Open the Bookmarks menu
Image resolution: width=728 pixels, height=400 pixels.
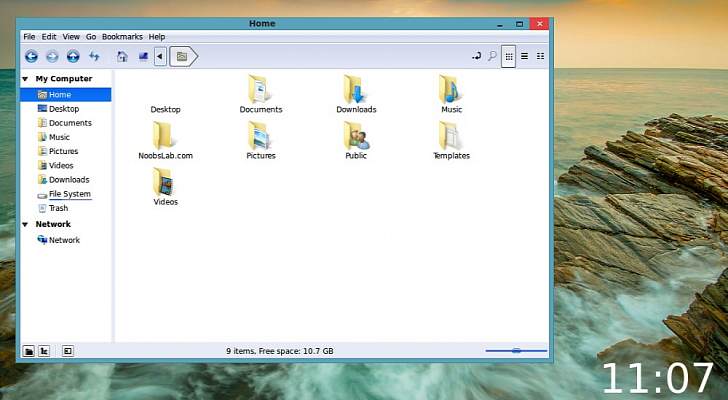pyautogui.click(x=122, y=37)
